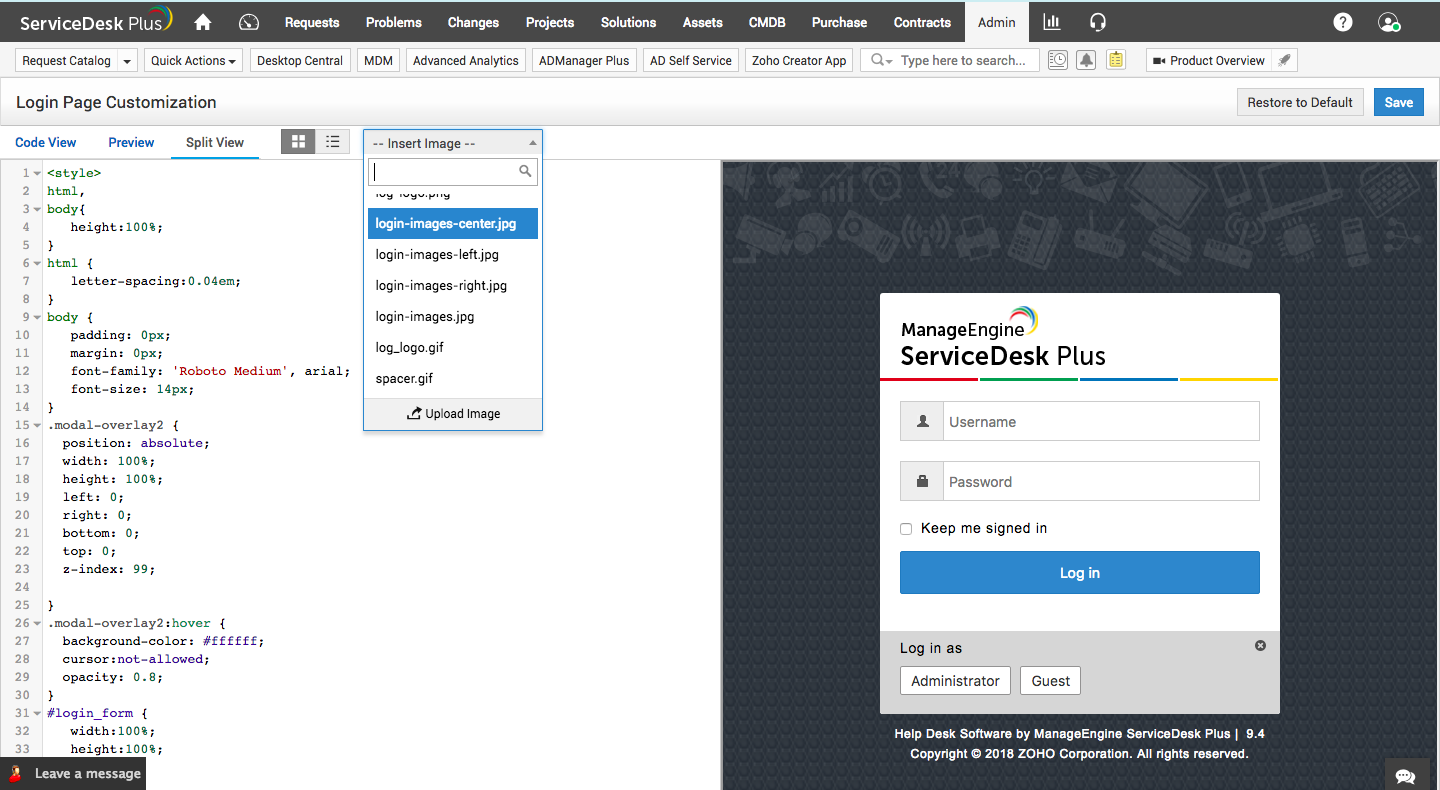Screen dimensions: 1440x790
Task: Open the Requests menu
Action: pos(312,22)
